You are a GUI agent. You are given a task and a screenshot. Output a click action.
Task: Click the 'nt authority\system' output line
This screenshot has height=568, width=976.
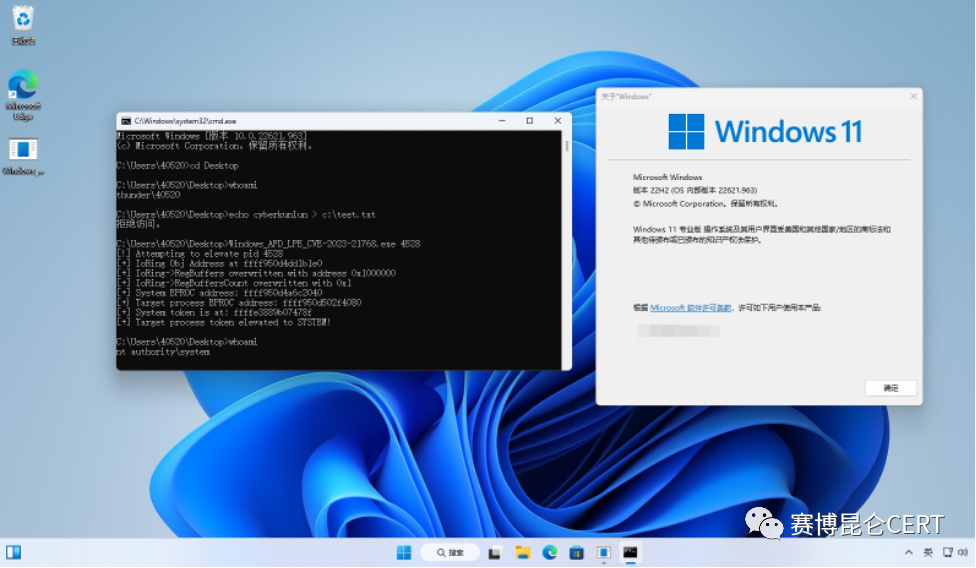pos(163,352)
